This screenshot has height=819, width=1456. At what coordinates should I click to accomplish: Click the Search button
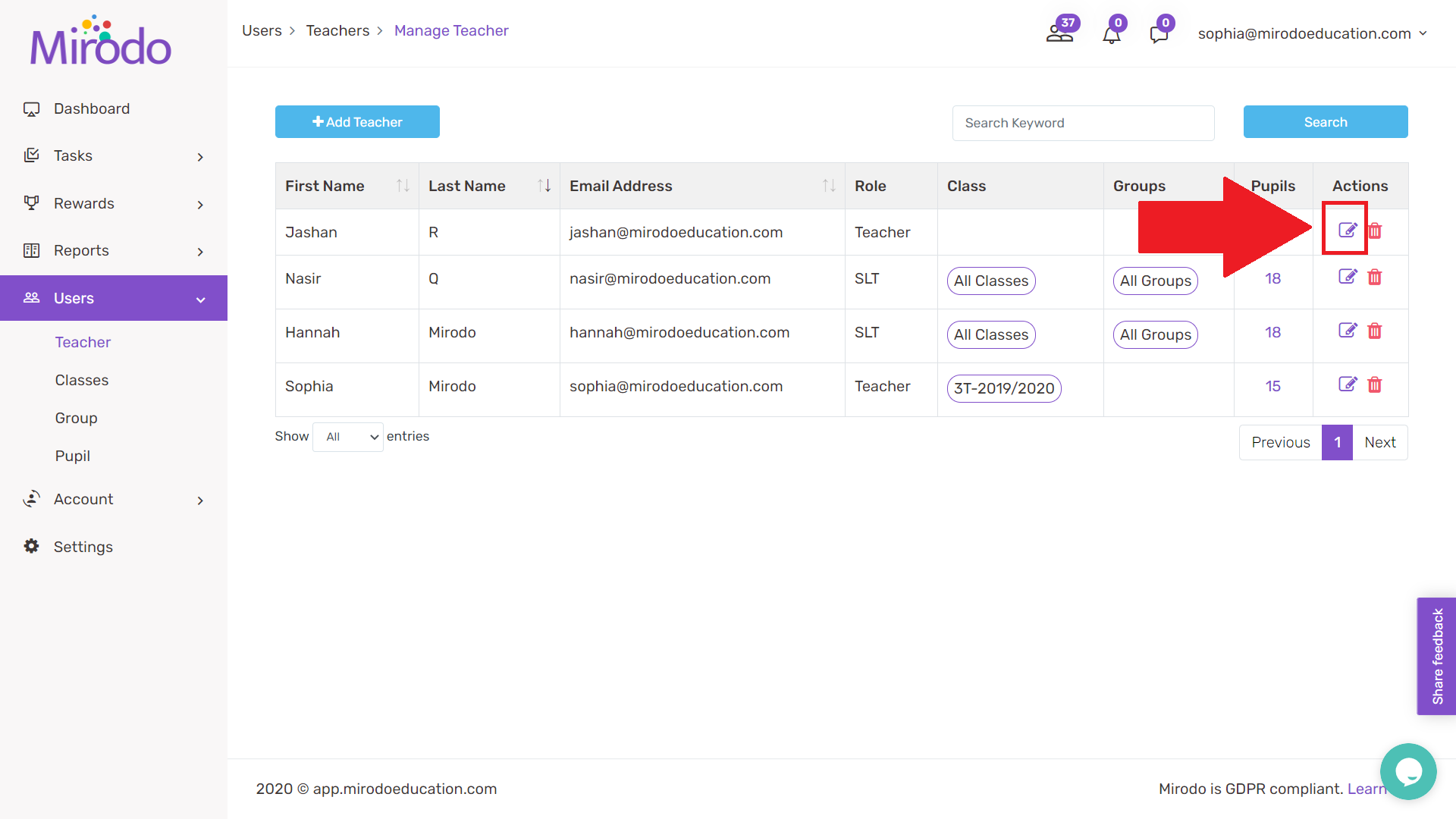[1326, 121]
